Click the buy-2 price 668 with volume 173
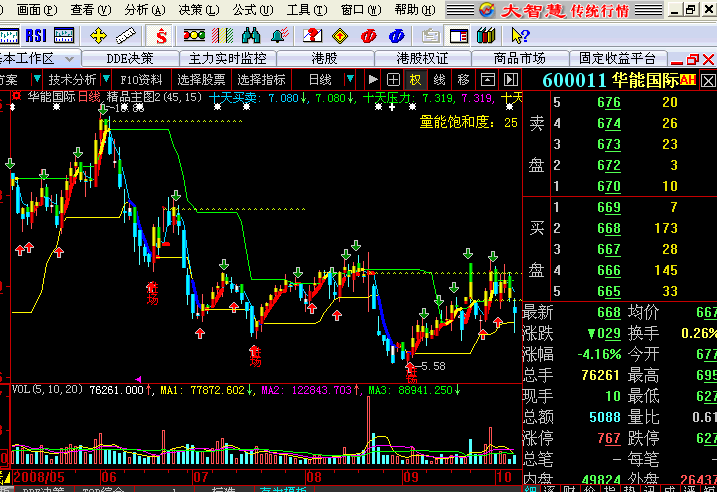717x492 pixels. [609, 228]
